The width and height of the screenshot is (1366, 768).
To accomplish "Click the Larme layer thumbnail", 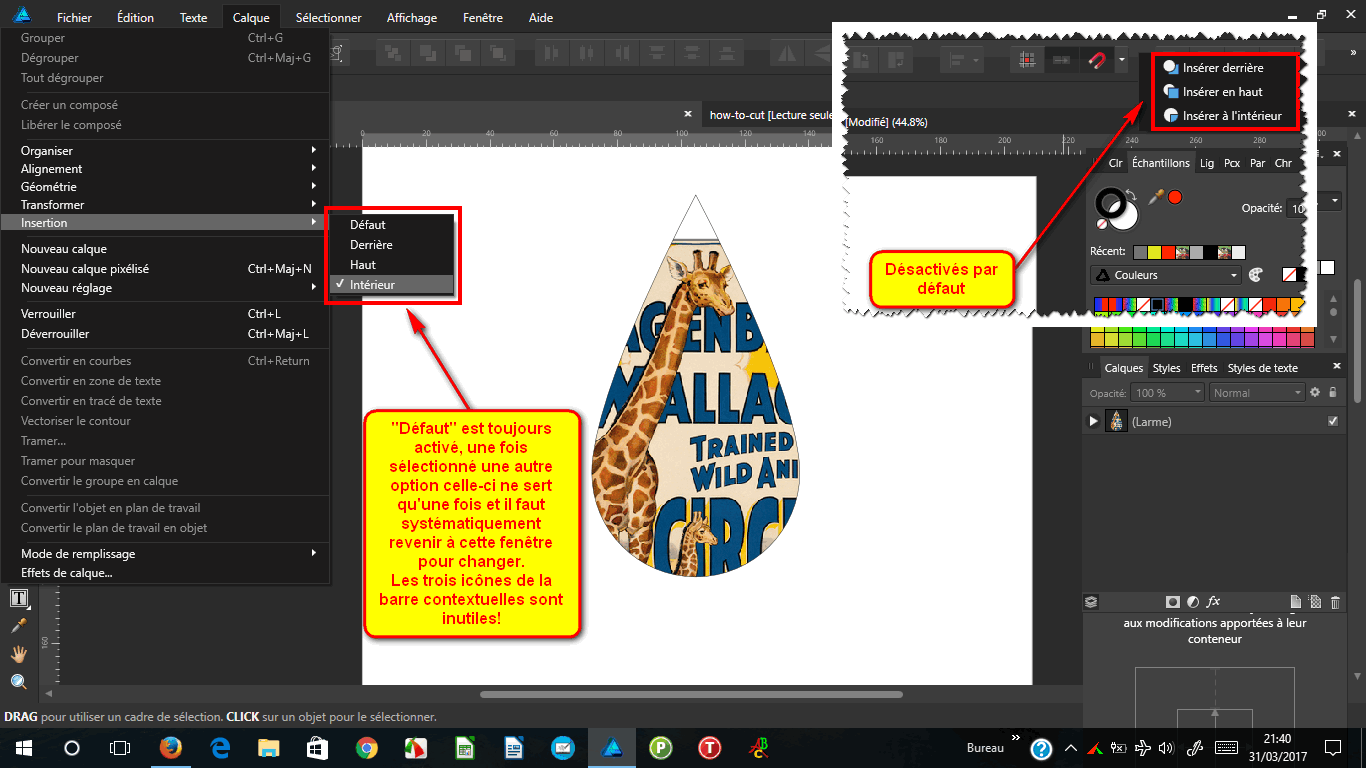I will [1116, 422].
